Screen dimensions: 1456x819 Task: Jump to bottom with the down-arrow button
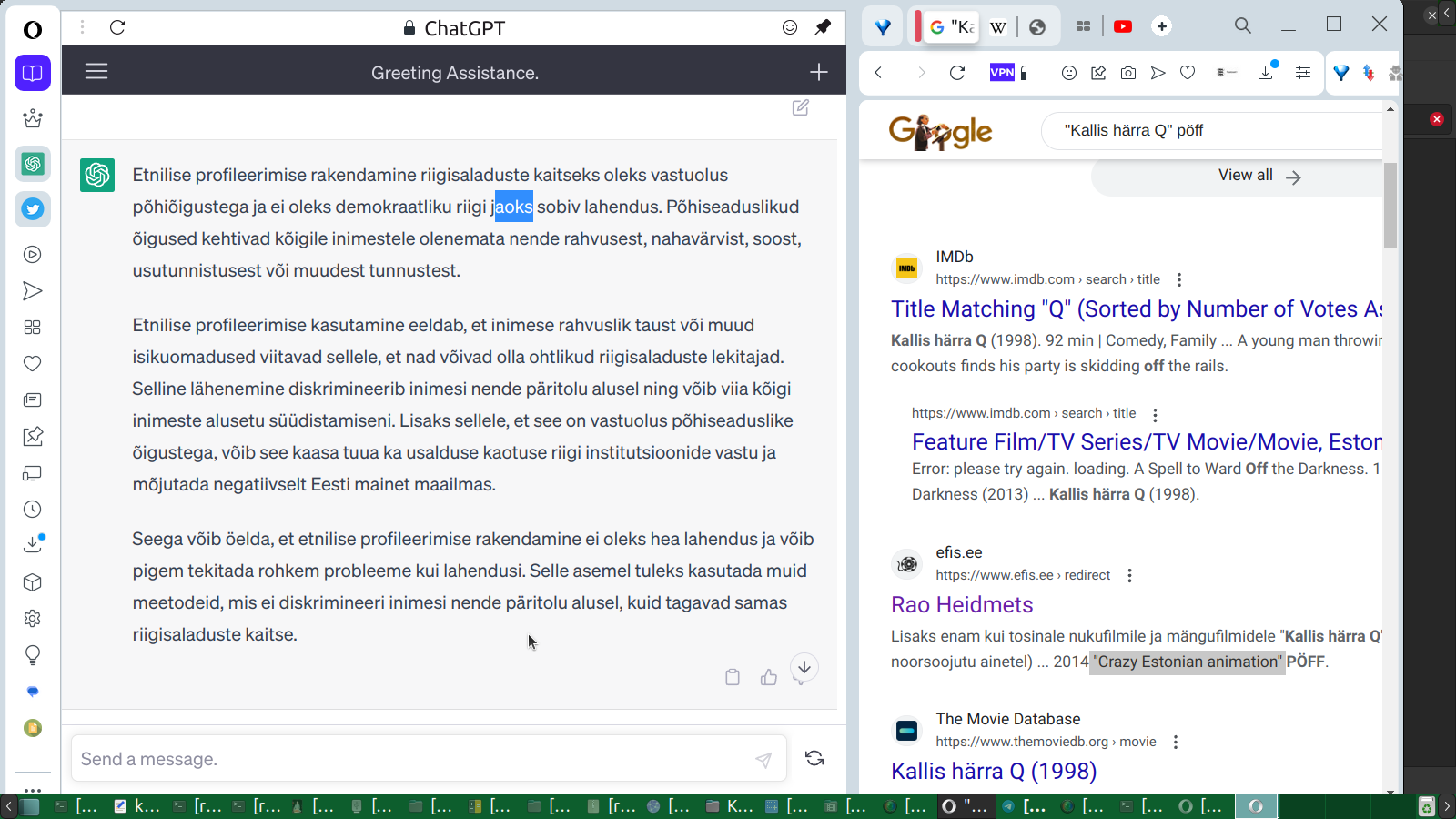(x=804, y=667)
